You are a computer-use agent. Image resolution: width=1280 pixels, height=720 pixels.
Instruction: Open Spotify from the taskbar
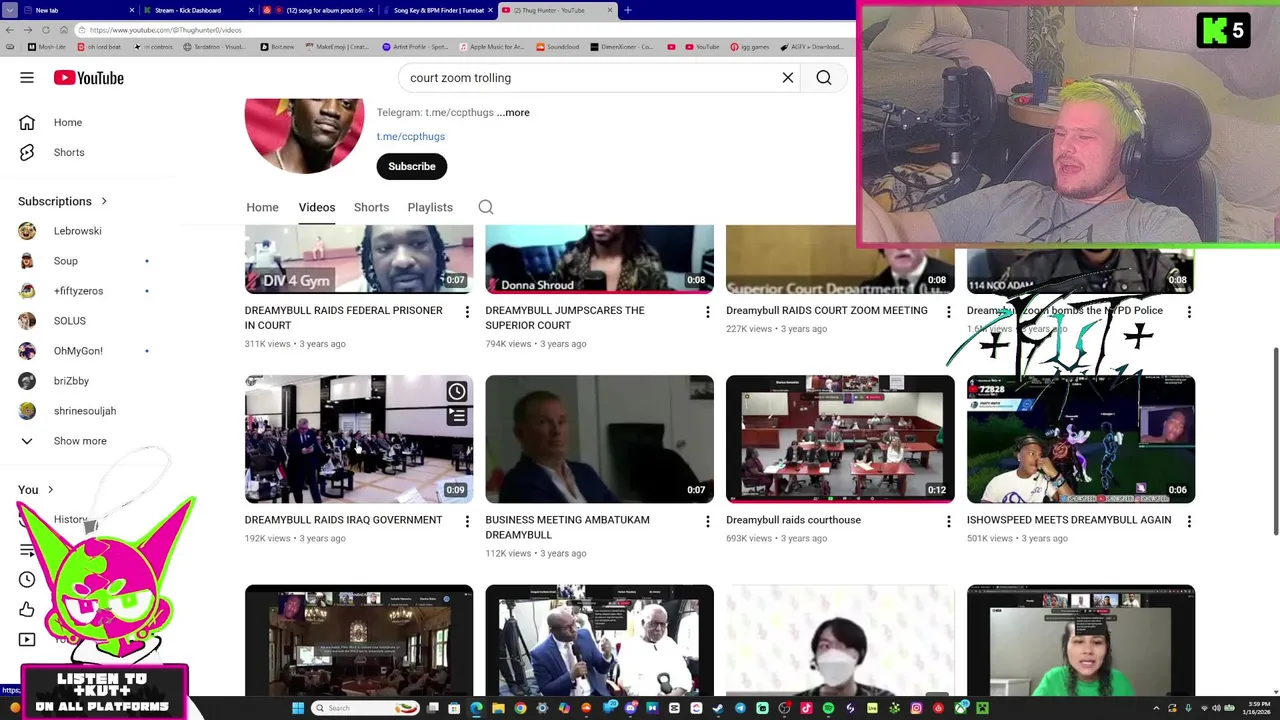click(828, 708)
